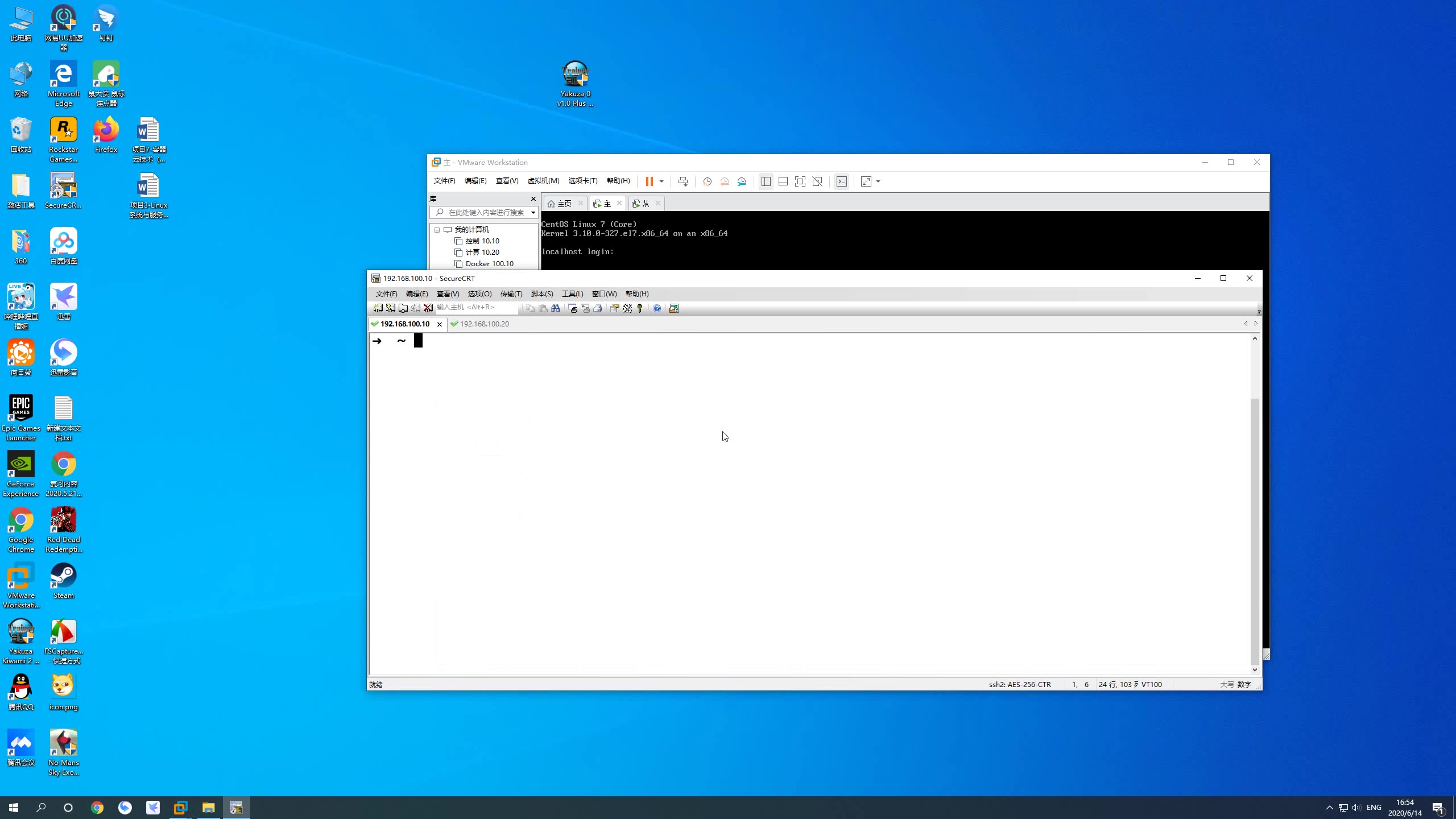
Task: Toggle the VMware library sidebar view
Action: 766,181
